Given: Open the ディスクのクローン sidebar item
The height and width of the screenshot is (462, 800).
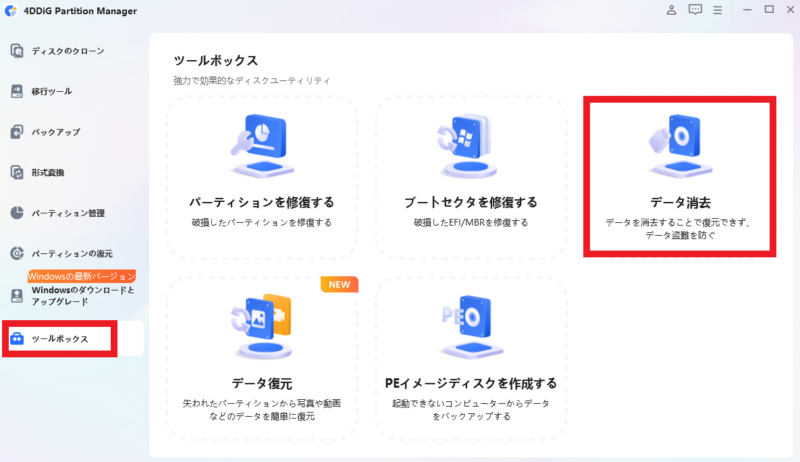Looking at the screenshot, I should [x=68, y=51].
